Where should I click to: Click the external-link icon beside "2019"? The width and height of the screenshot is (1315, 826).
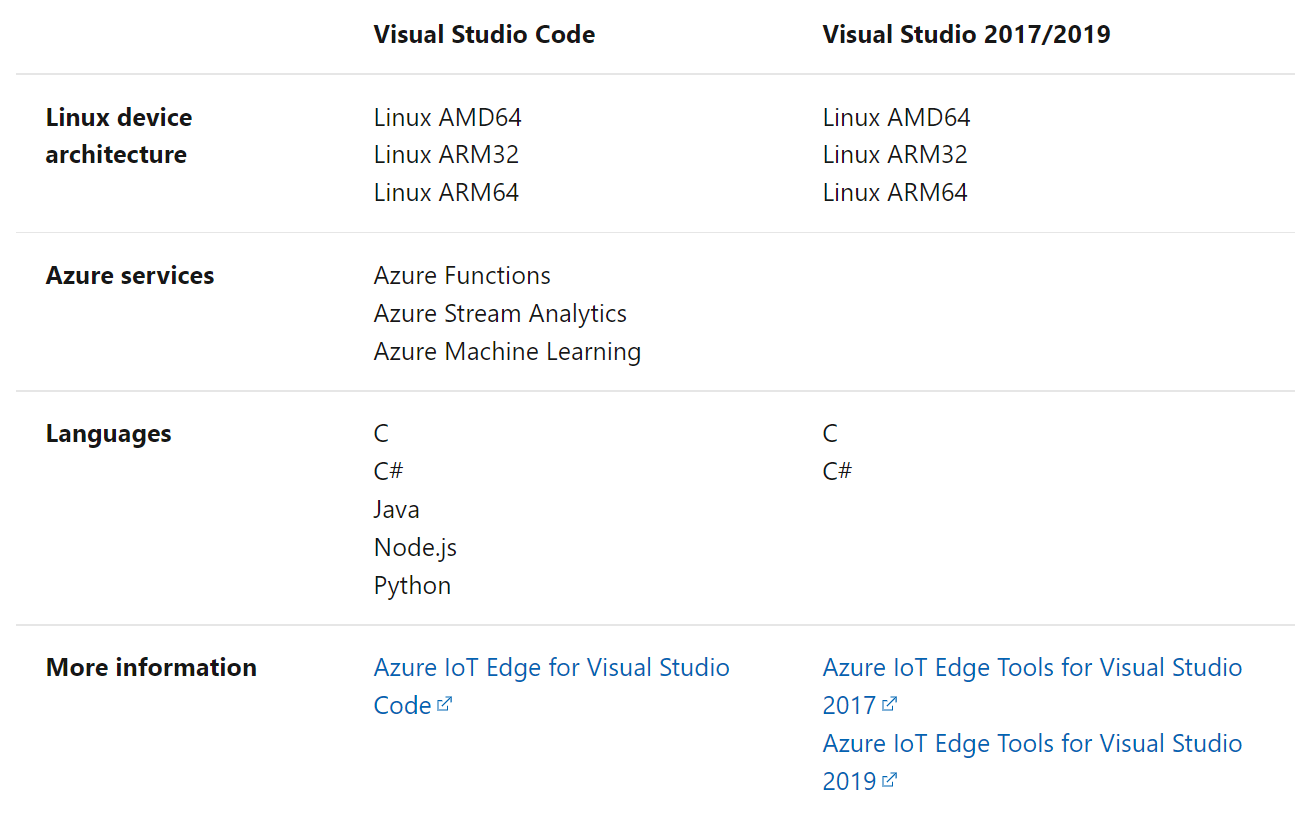pos(889,780)
